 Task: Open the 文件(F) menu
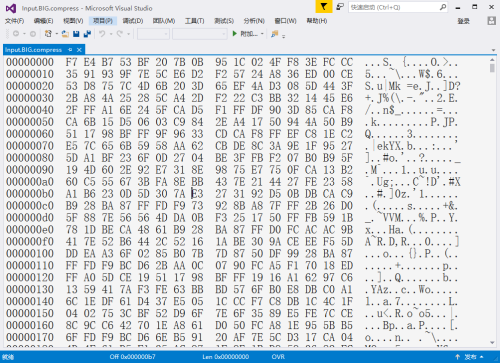click(x=15, y=21)
